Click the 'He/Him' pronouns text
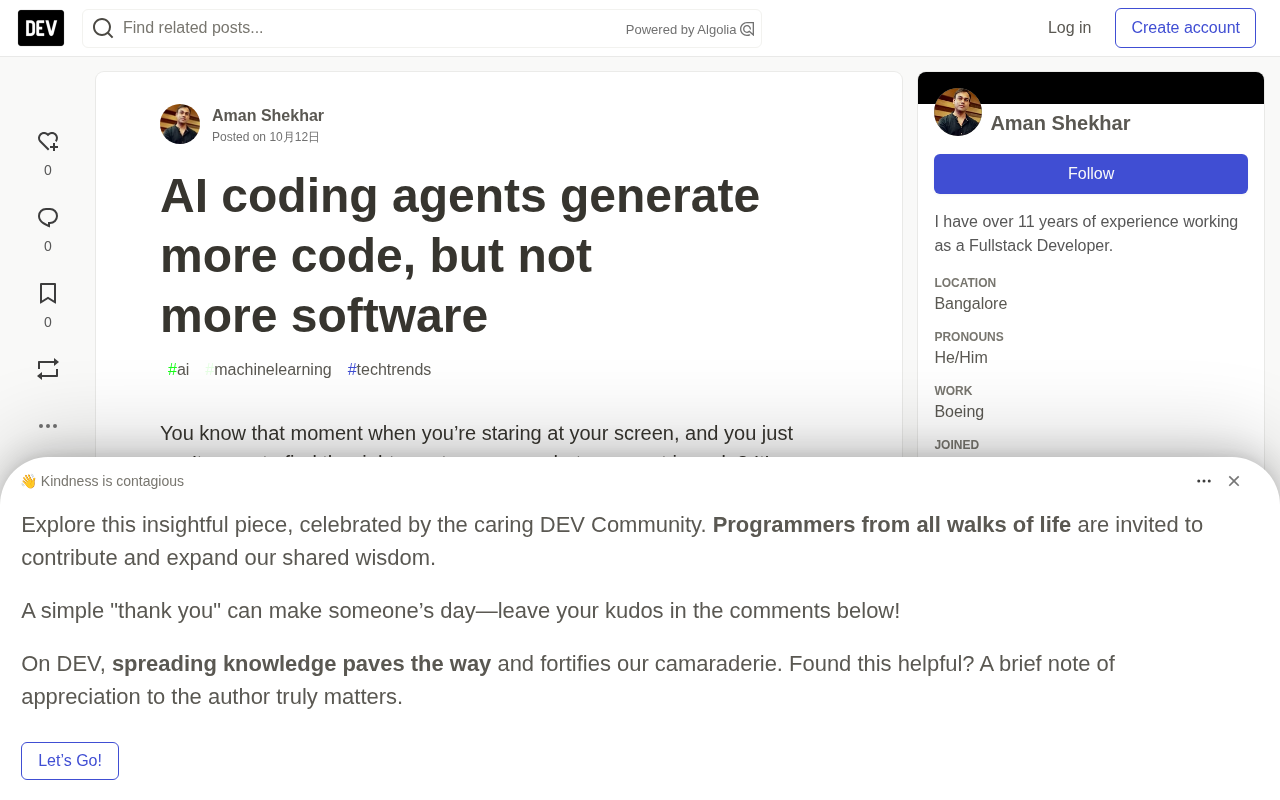1280x800 pixels. pos(961,358)
